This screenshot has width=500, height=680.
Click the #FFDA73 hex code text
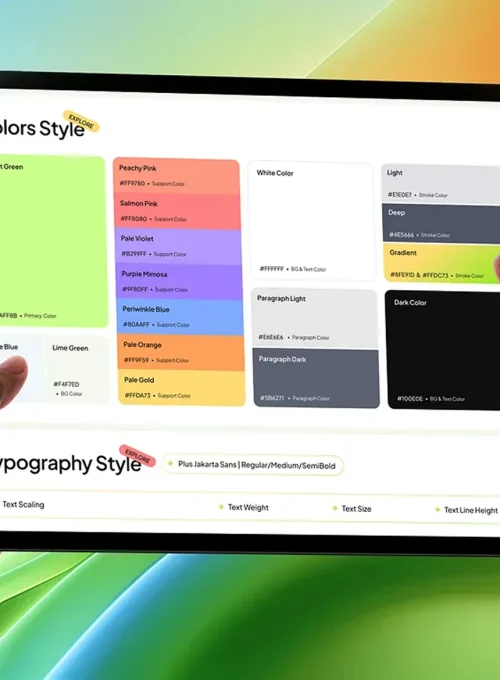[x=137, y=395]
